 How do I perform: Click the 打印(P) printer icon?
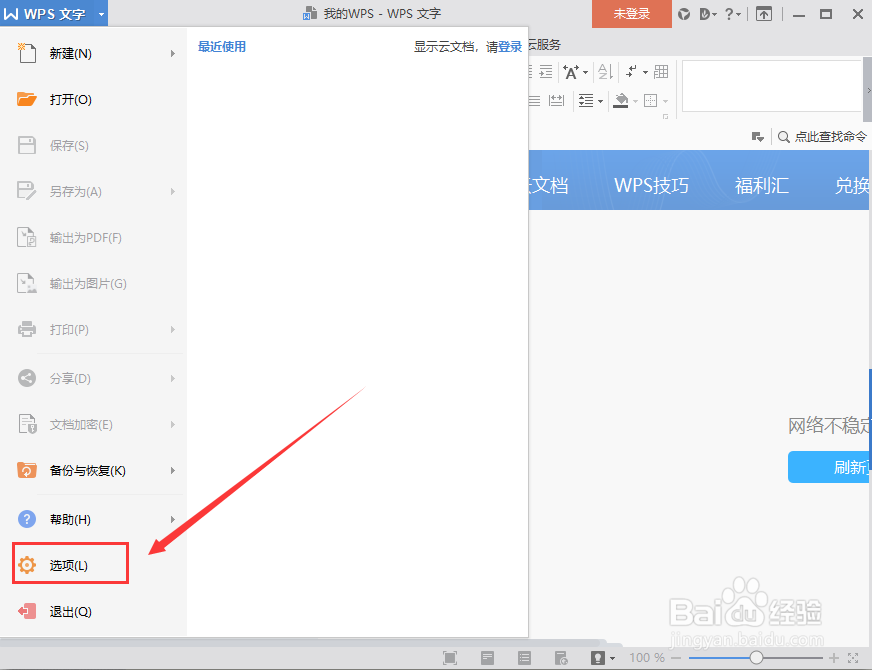[27, 329]
